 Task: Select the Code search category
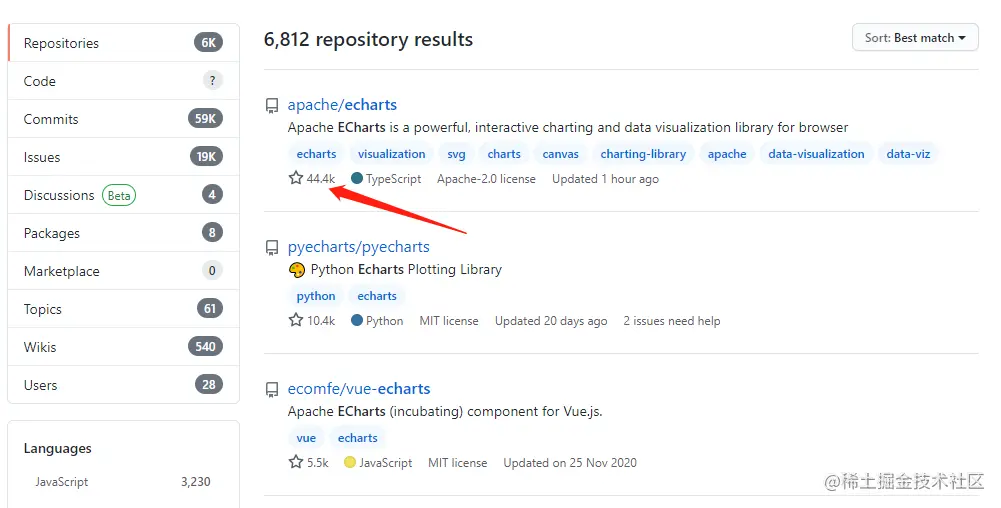123,81
